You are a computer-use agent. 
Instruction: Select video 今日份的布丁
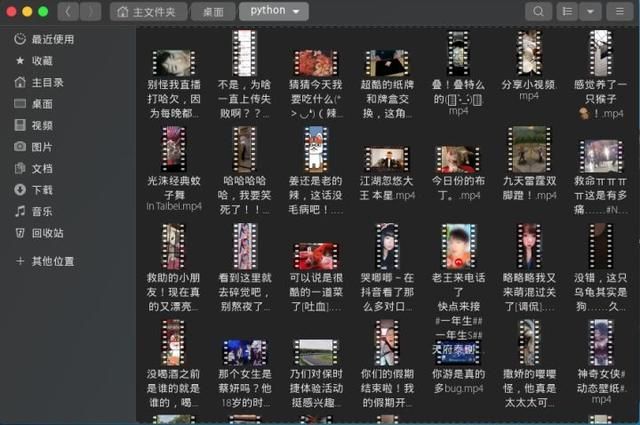tap(458, 173)
